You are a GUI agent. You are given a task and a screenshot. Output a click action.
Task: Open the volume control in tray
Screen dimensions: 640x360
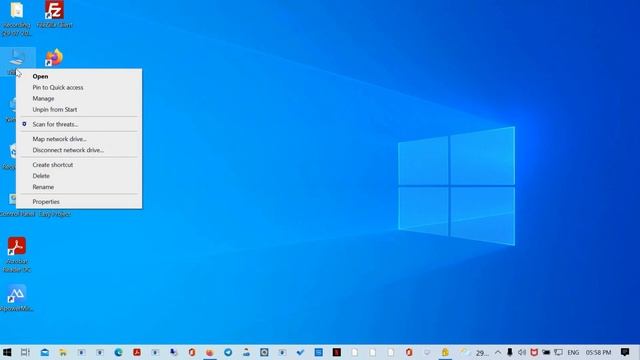coord(522,352)
